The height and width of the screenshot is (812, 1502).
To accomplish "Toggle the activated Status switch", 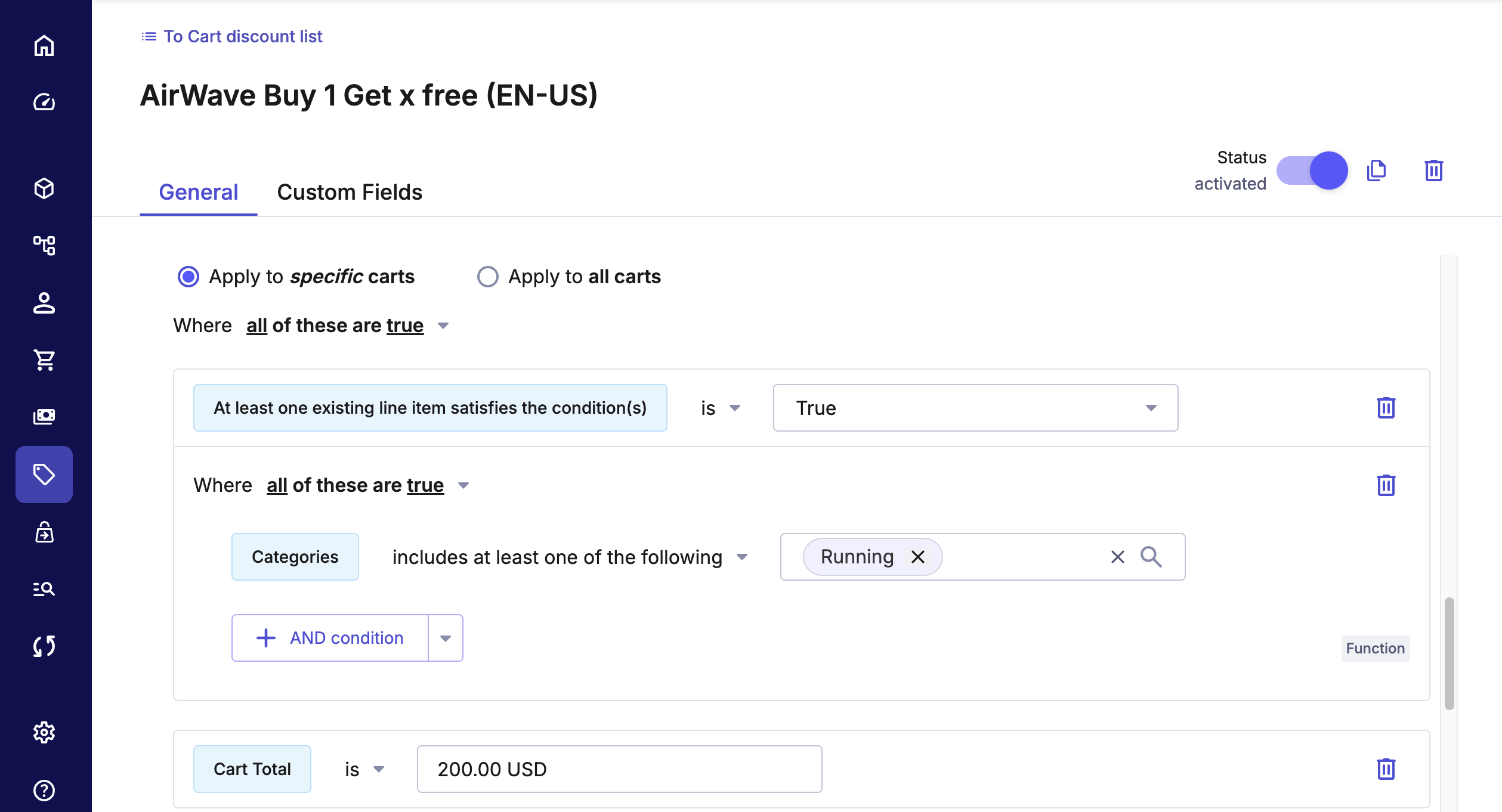I will (1312, 171).
